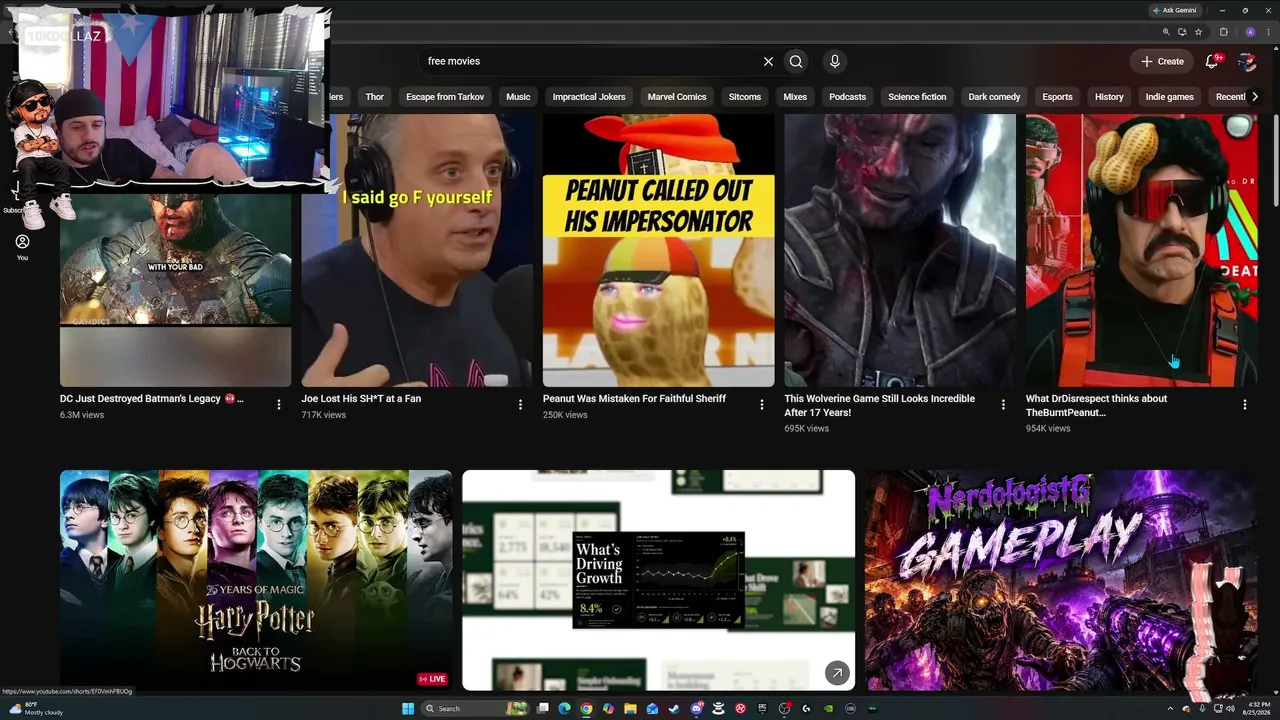Image resolution: width=1280 pixels, height=720 pixels.
Task: Select the 'Marvel Comics' chip
Action: click(x=677, y=97)
